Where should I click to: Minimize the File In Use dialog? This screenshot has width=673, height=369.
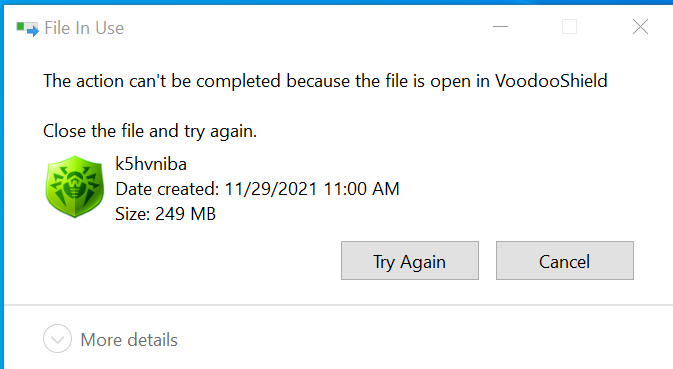pyautogui.click(x=500, y=27)
